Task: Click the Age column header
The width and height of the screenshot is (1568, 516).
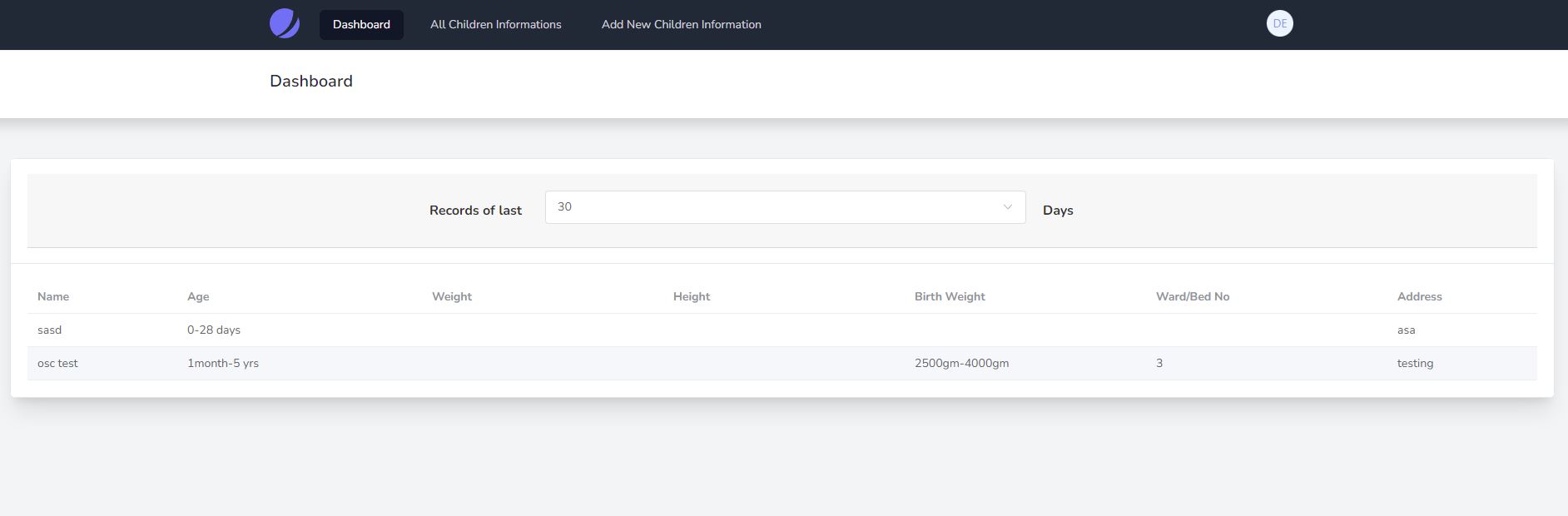Action: 198,297
